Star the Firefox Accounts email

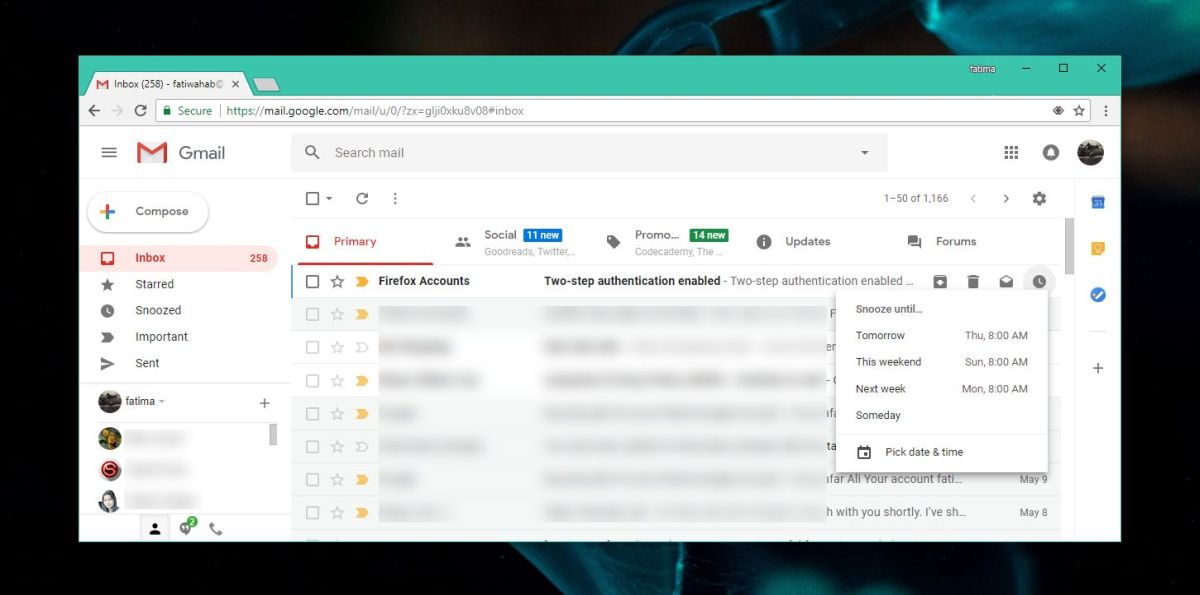[337, 282]
